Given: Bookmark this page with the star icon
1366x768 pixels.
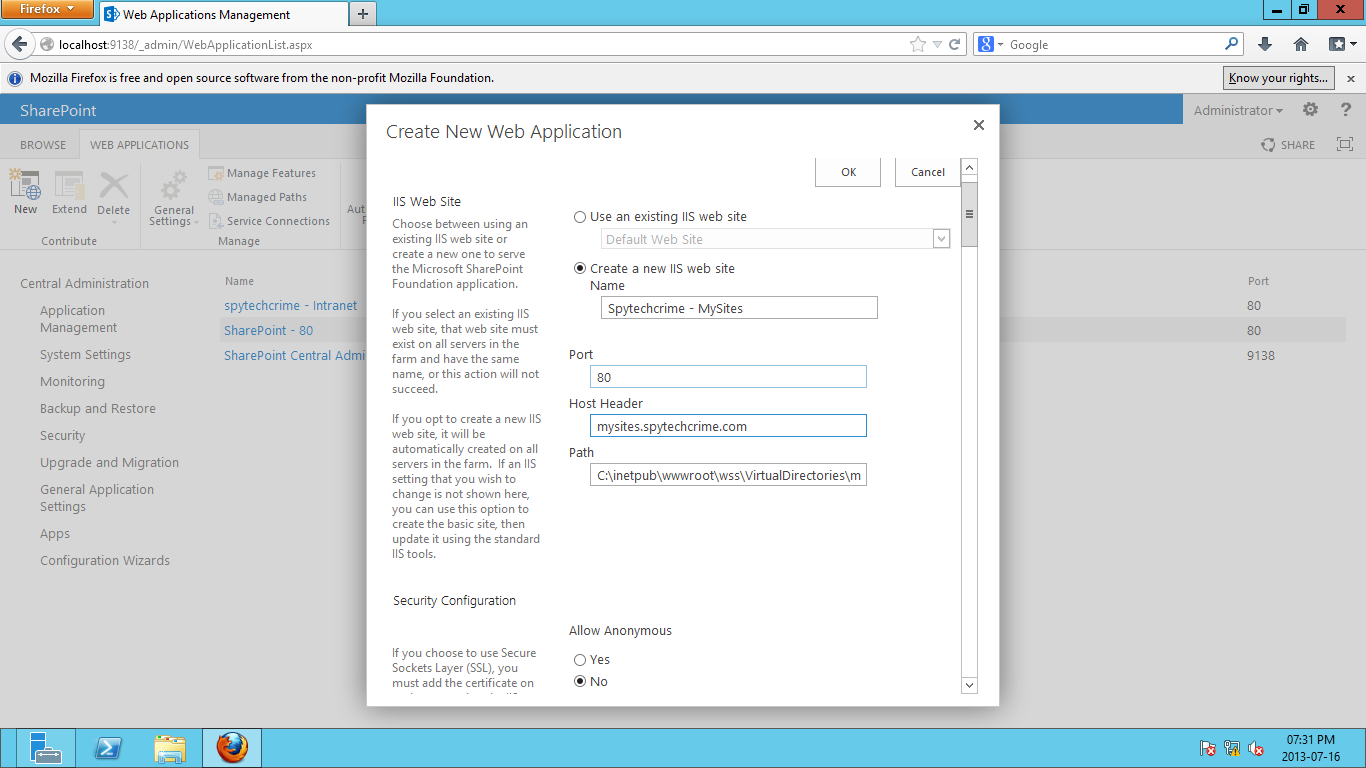Looking at the screenshot, I should (918, 44).
